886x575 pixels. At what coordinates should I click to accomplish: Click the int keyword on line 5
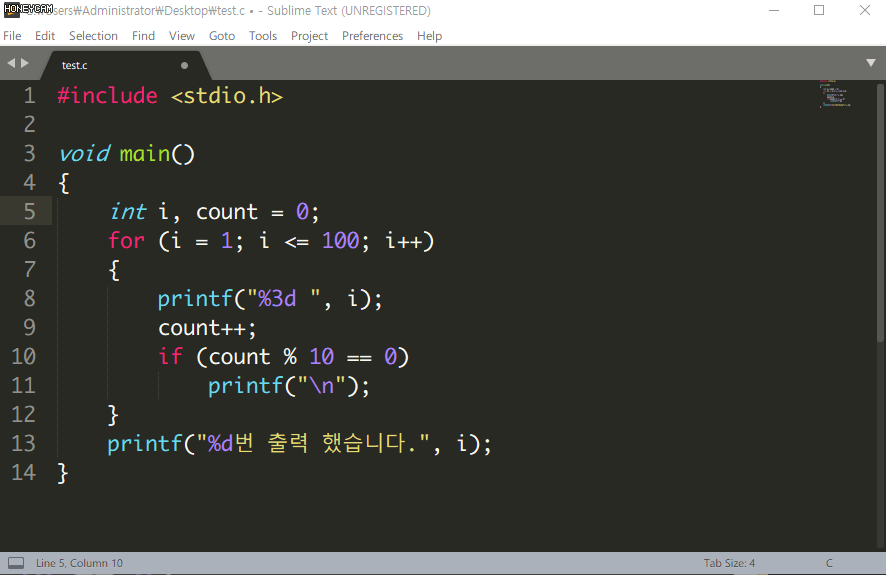128,212
